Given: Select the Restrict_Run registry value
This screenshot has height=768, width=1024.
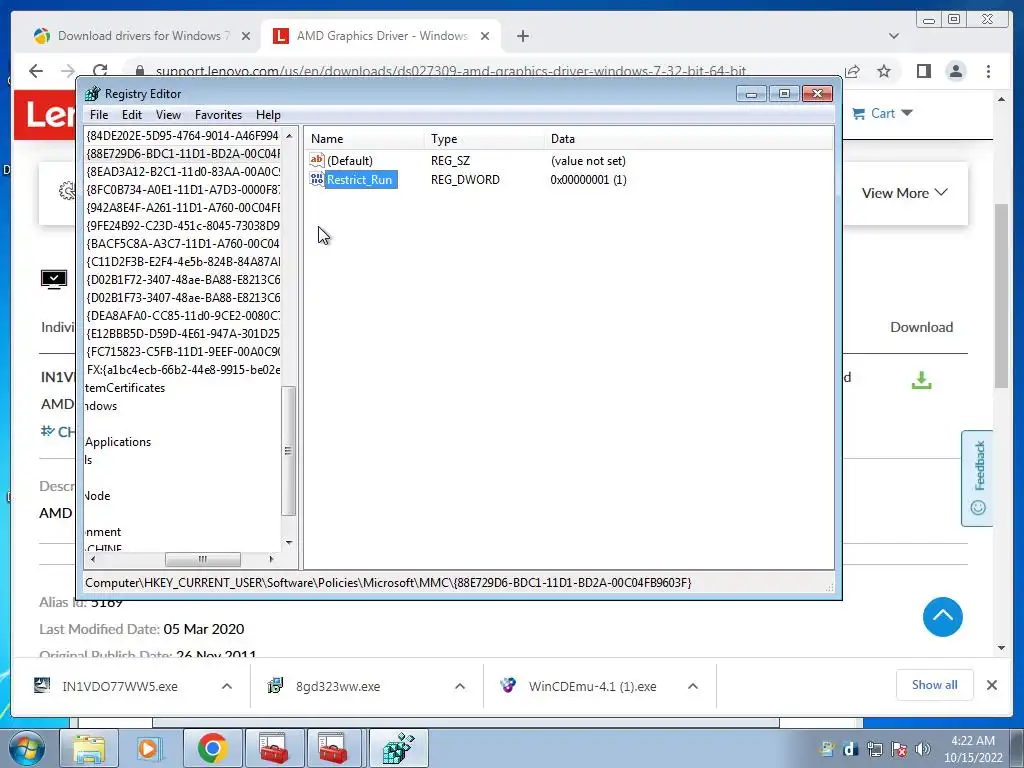Looking at the screenshot, I should pos(359,180).
